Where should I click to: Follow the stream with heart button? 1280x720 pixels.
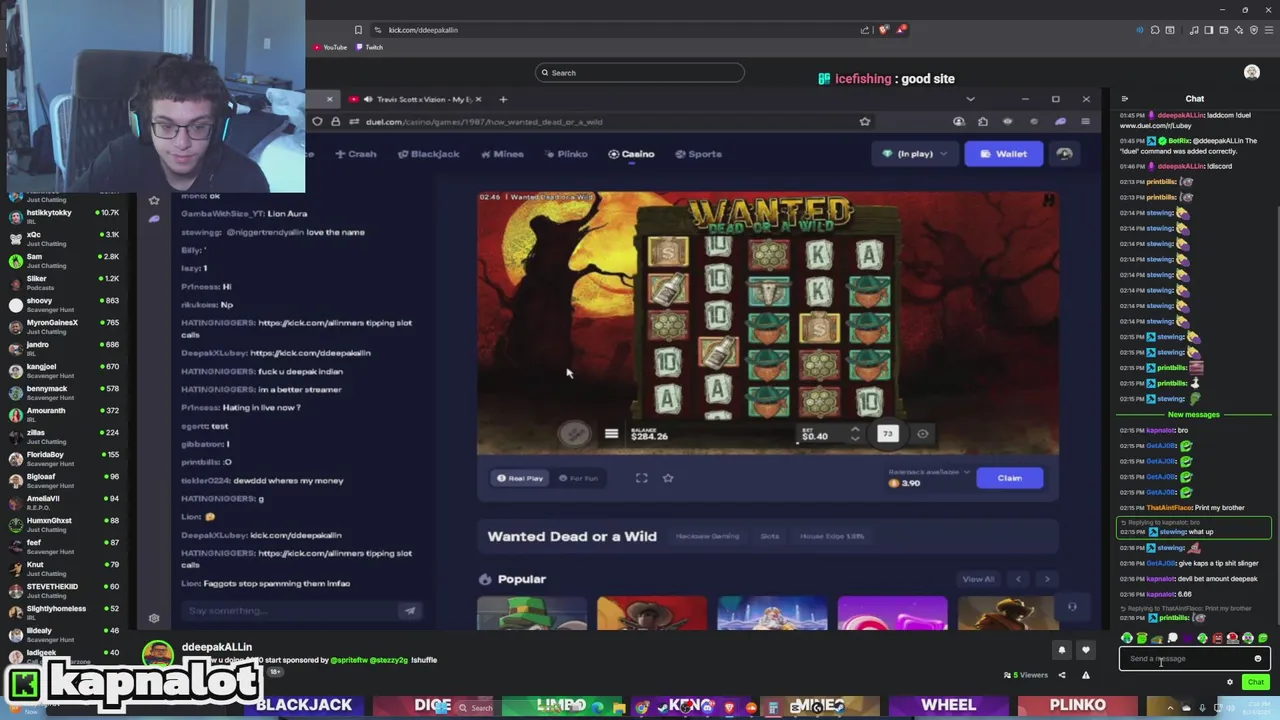tap(1086, 650)
